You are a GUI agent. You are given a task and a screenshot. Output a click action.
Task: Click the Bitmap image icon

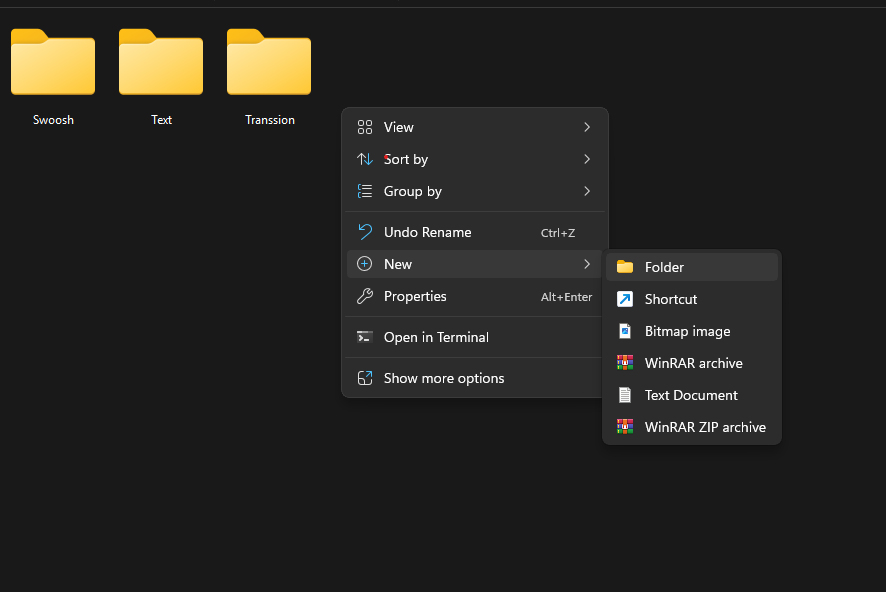[x=625, y=331]
